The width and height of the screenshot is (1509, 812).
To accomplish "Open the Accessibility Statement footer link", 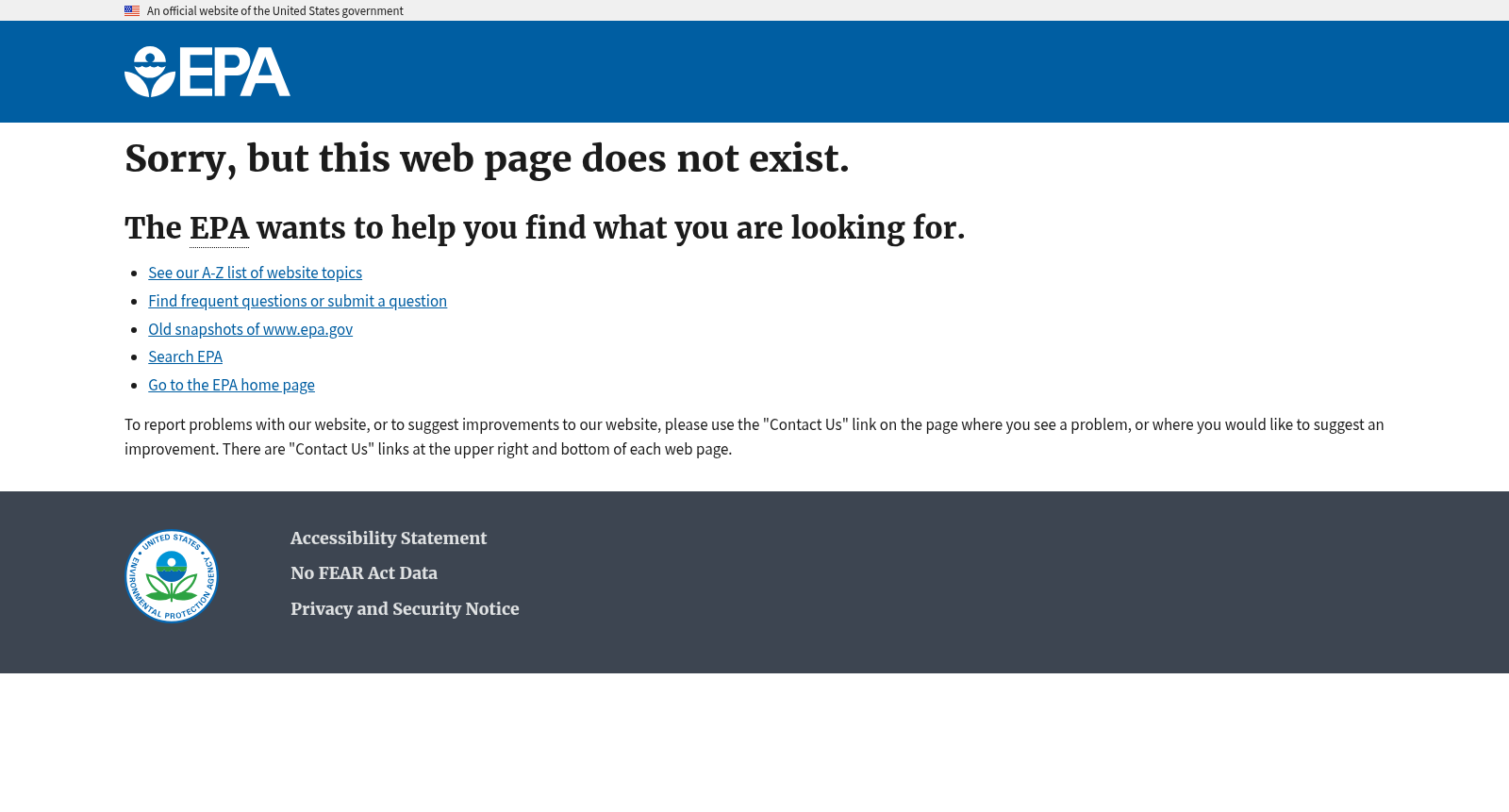I will [389, 538].
